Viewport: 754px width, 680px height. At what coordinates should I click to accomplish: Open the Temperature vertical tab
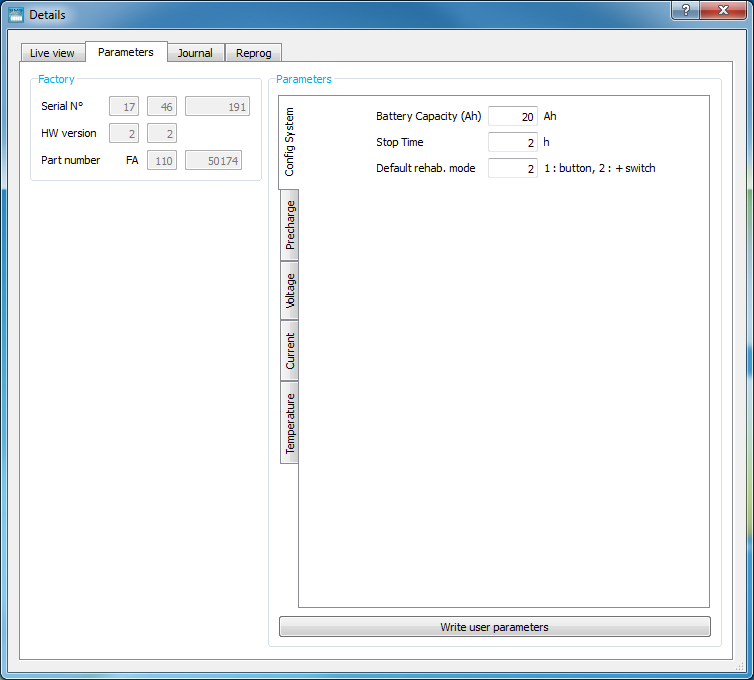[x=289, y=423]
